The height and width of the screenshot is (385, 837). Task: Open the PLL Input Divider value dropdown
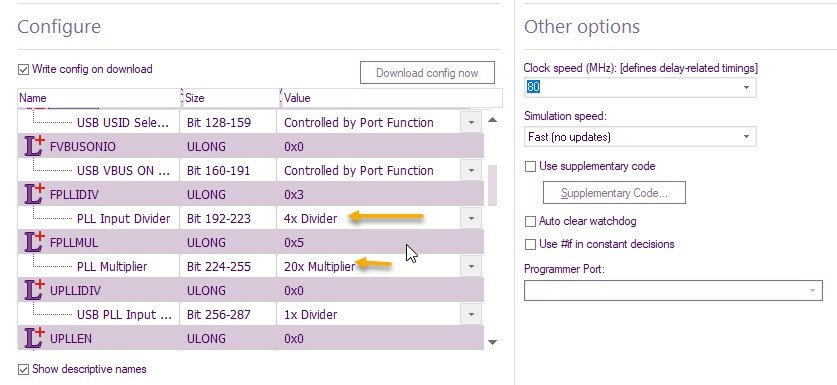(471, 218)
